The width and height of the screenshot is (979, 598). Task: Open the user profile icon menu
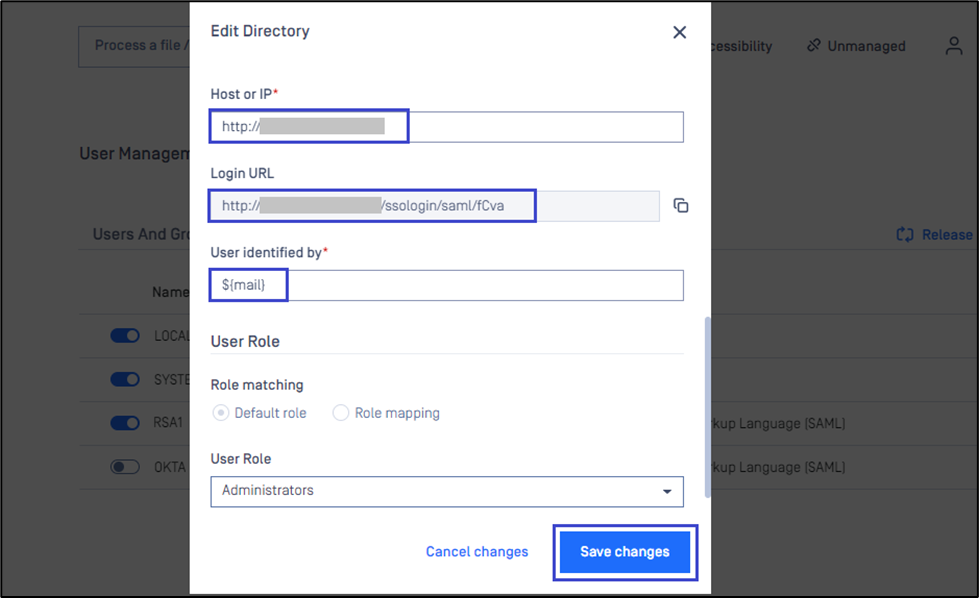click(x=954, y=46)
